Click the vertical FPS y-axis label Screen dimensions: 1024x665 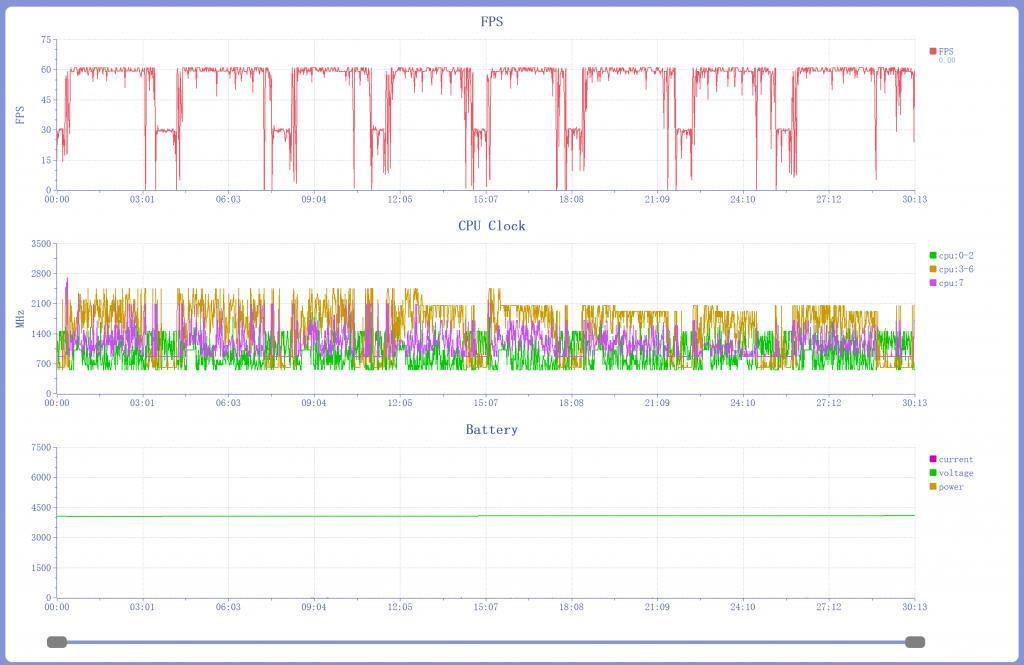tap(20, 115)
